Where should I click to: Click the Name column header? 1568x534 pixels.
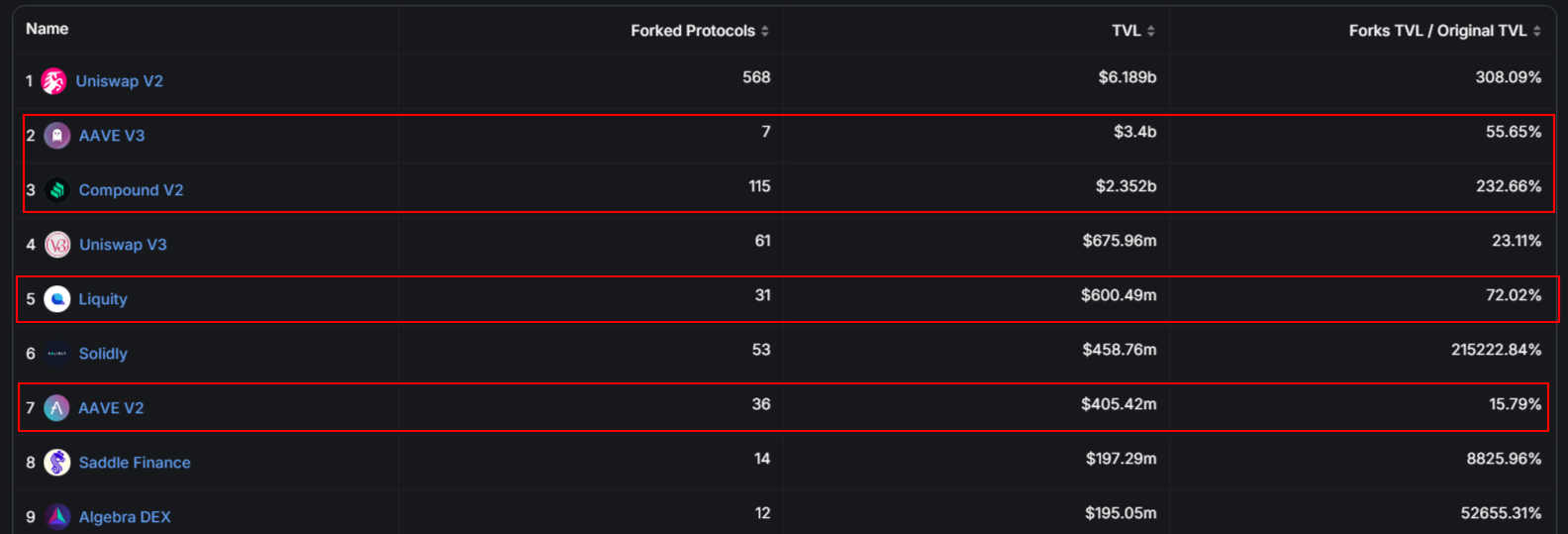click(47, 29)
